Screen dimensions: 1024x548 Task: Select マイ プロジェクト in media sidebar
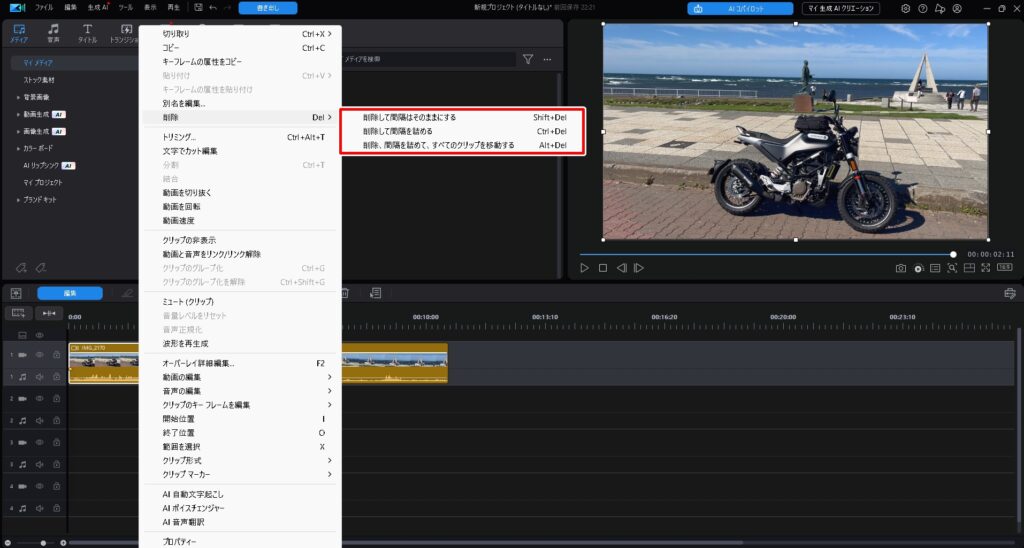coord(43,182)
